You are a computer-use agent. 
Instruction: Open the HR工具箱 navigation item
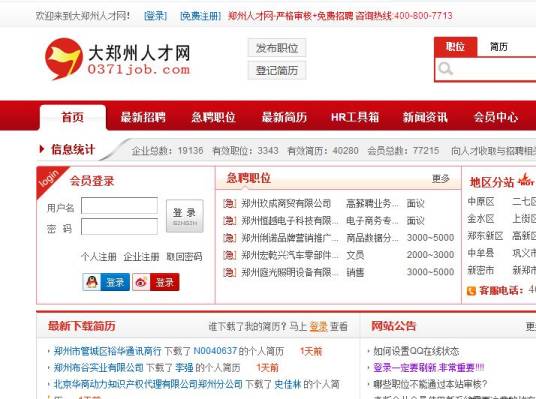(355, 117)
